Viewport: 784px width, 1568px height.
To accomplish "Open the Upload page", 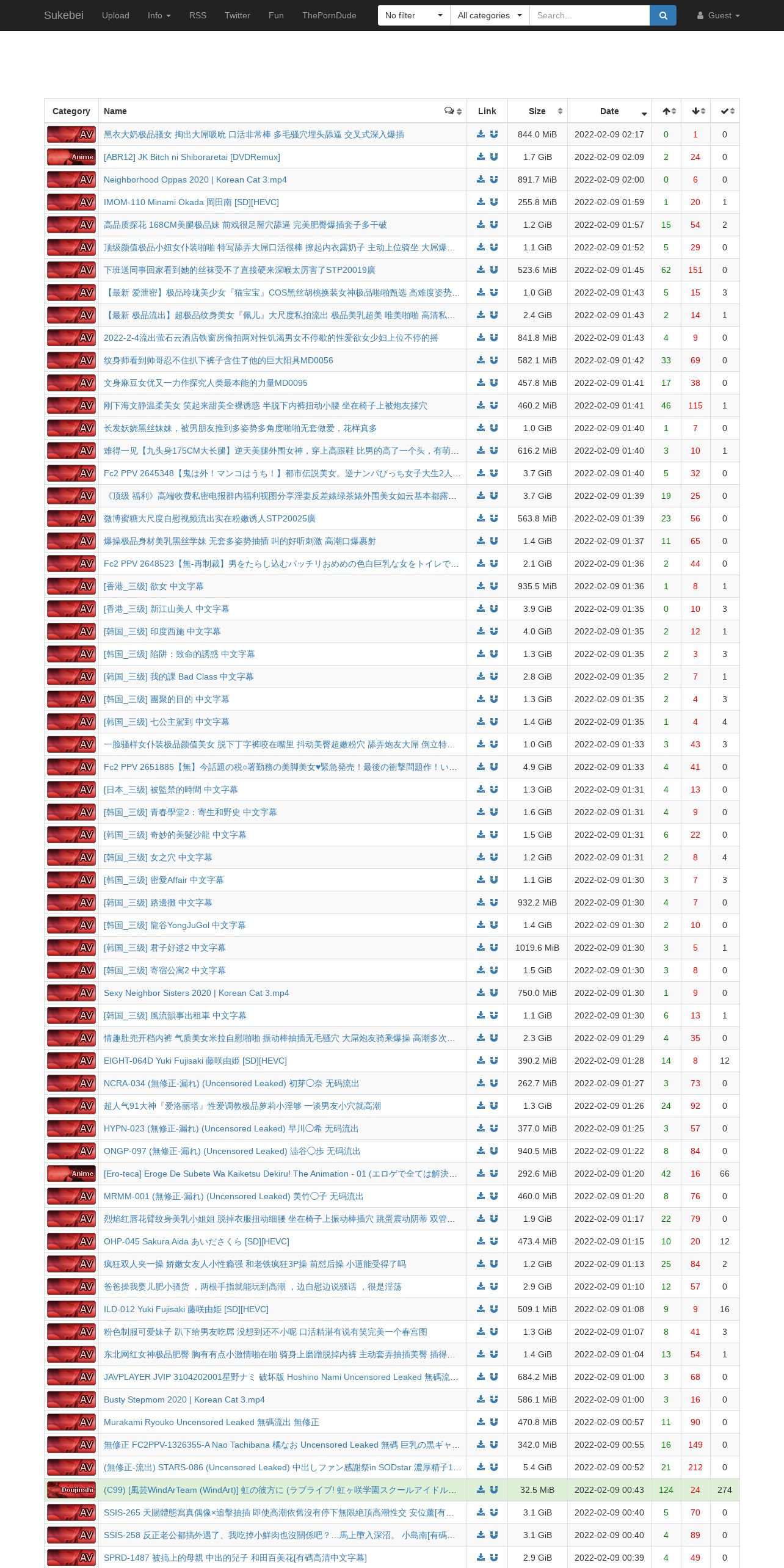I will click(x=115, y=15).
